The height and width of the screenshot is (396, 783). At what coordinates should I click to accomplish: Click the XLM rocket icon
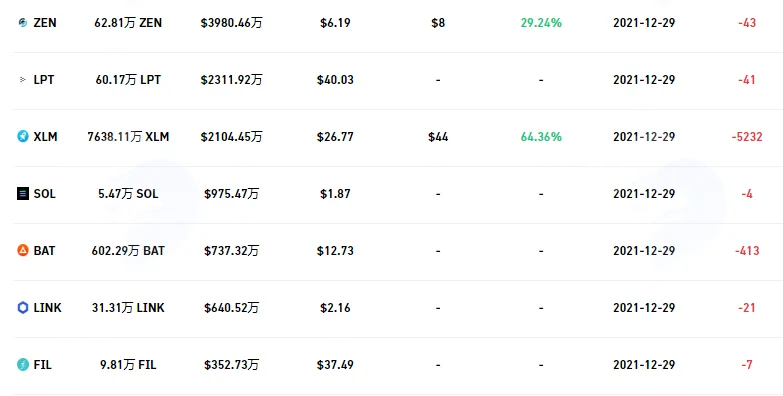23,136
